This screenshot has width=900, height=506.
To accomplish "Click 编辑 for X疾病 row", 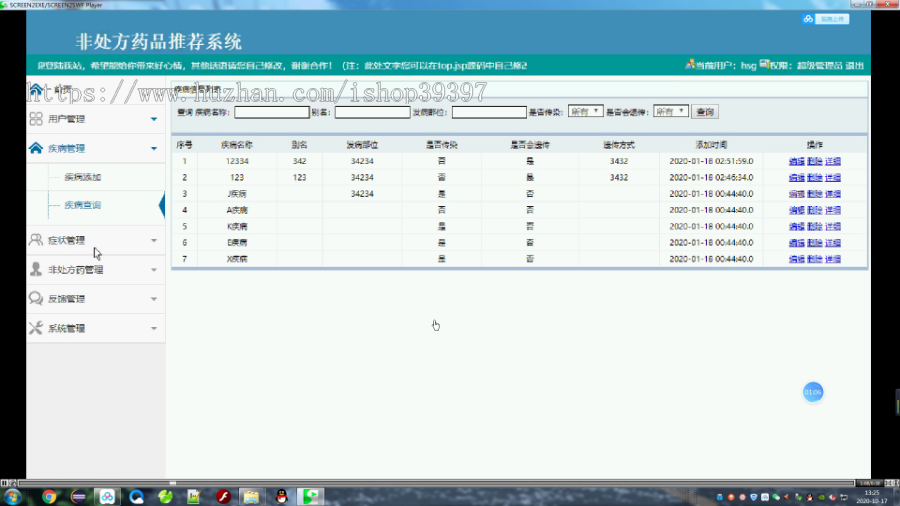I will click(x=797, y=259).
